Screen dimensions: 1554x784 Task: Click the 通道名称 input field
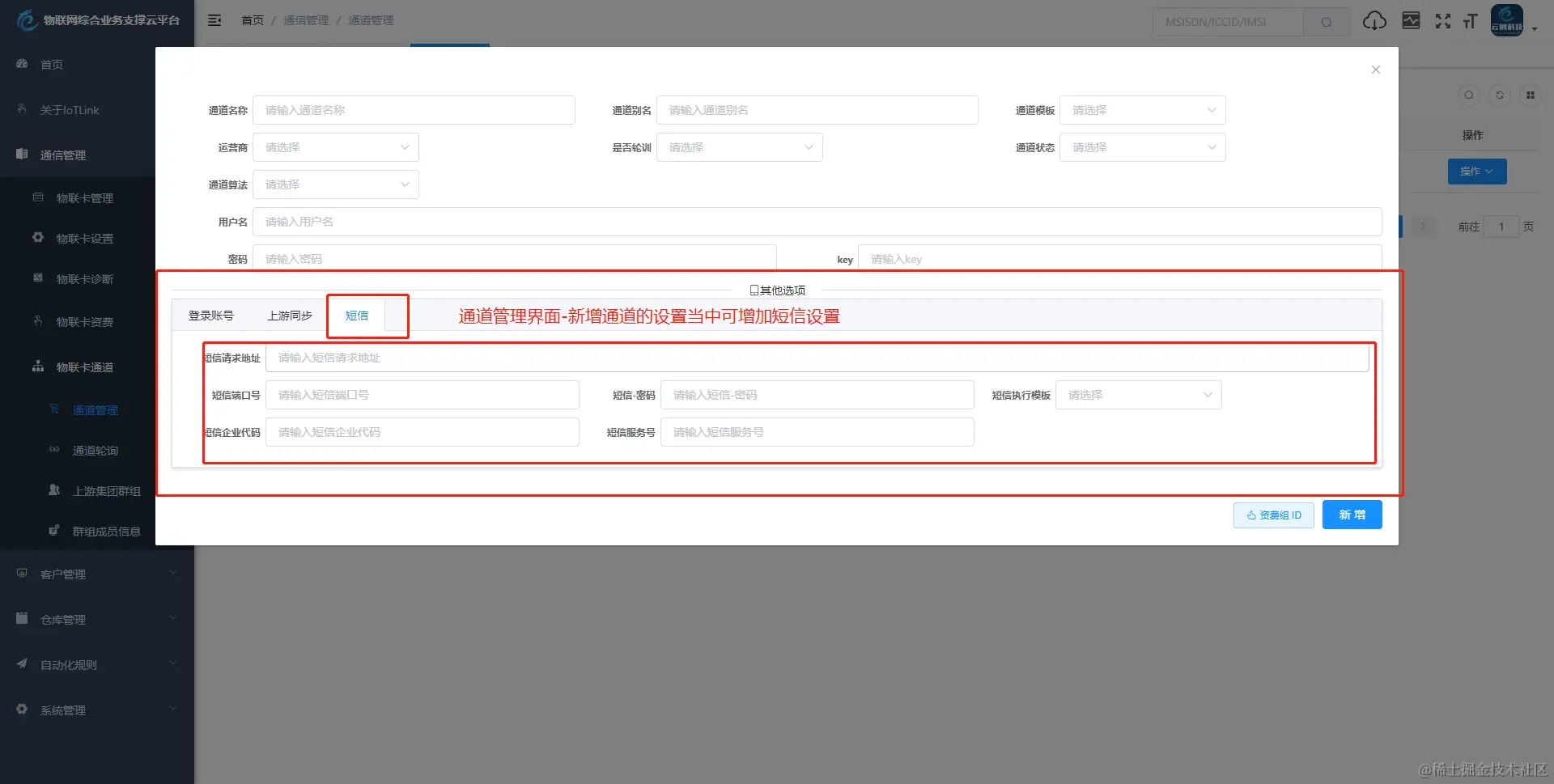[x=414, y=110]
